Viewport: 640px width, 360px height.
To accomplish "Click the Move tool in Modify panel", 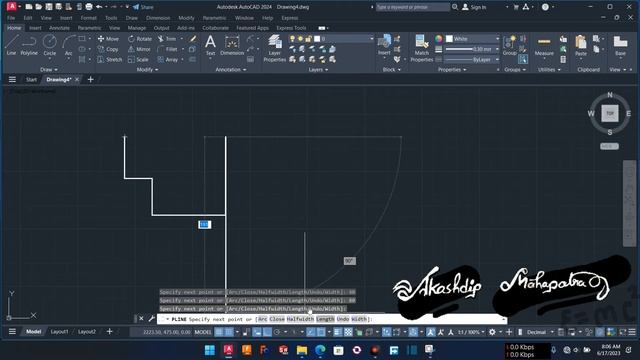I will click(108, 39).
